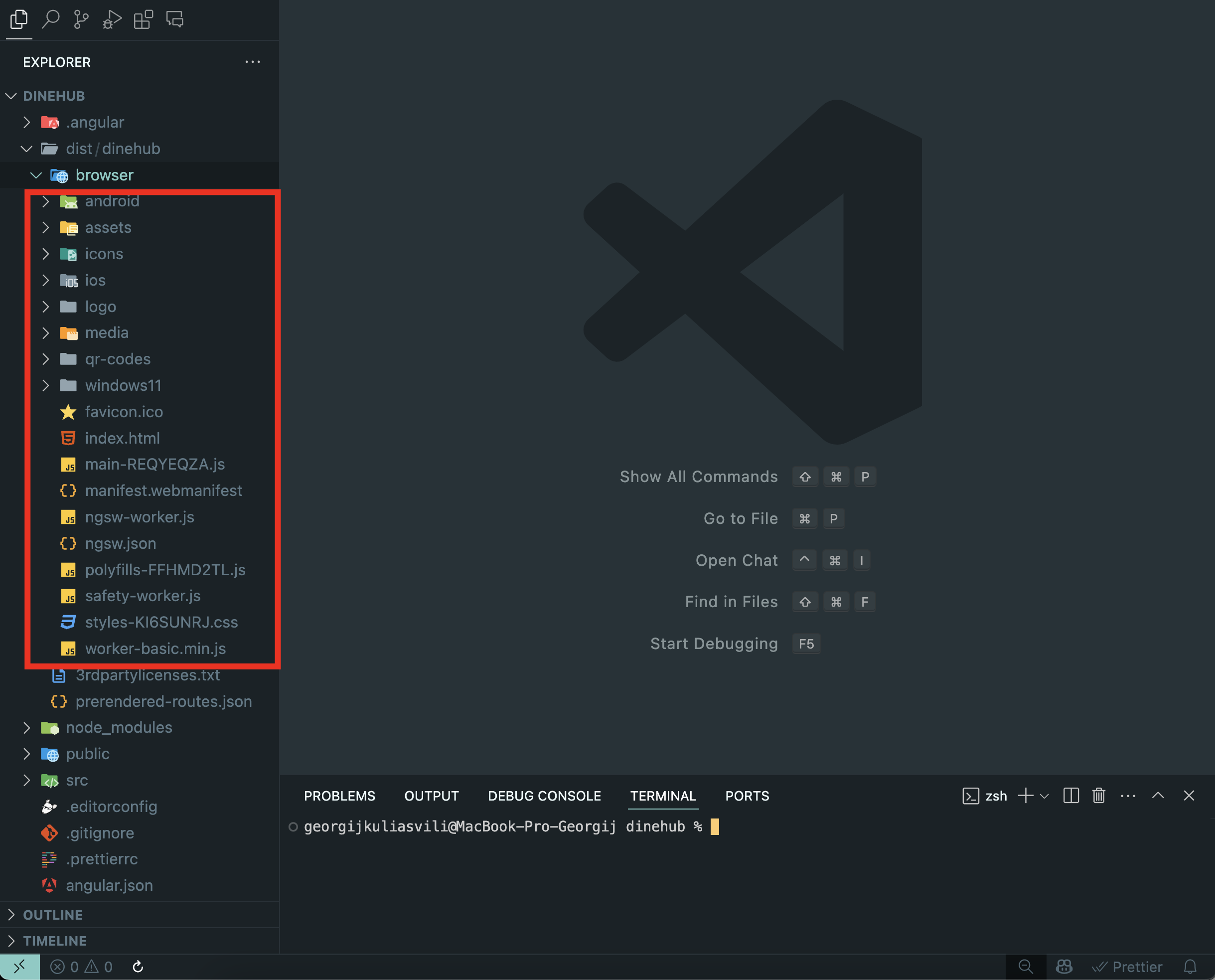Open polyfills-FFHMD2TL.js file

[x=140, y=570]
